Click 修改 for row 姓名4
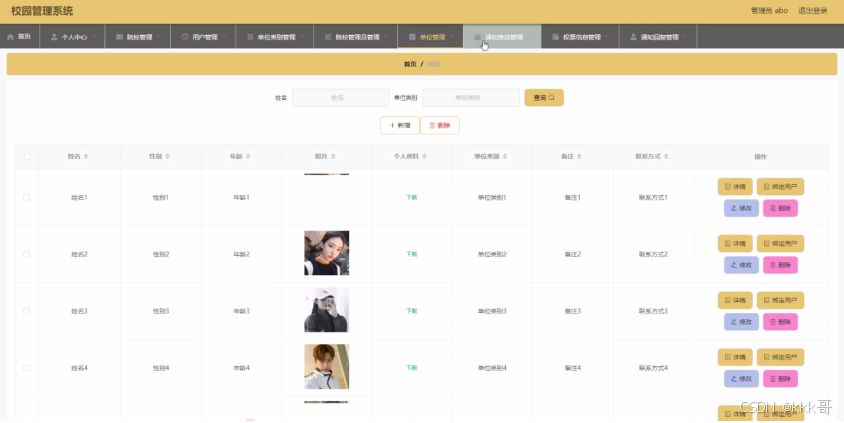Viewport: 844px width, 423px height. click(x=741, y=379)
